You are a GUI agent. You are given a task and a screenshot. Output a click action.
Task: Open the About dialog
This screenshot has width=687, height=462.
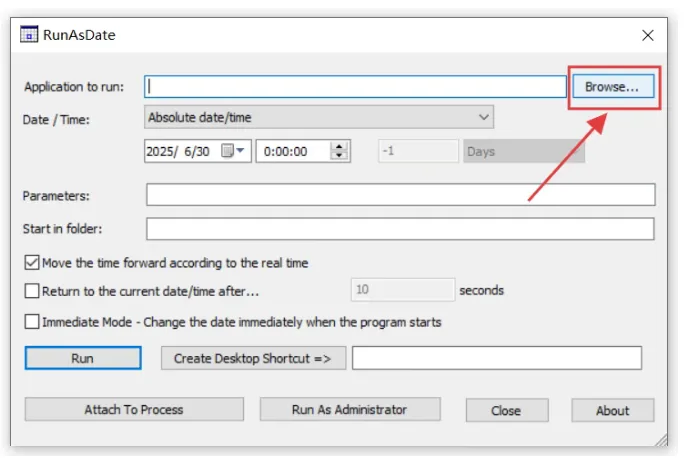click(613, 410)
